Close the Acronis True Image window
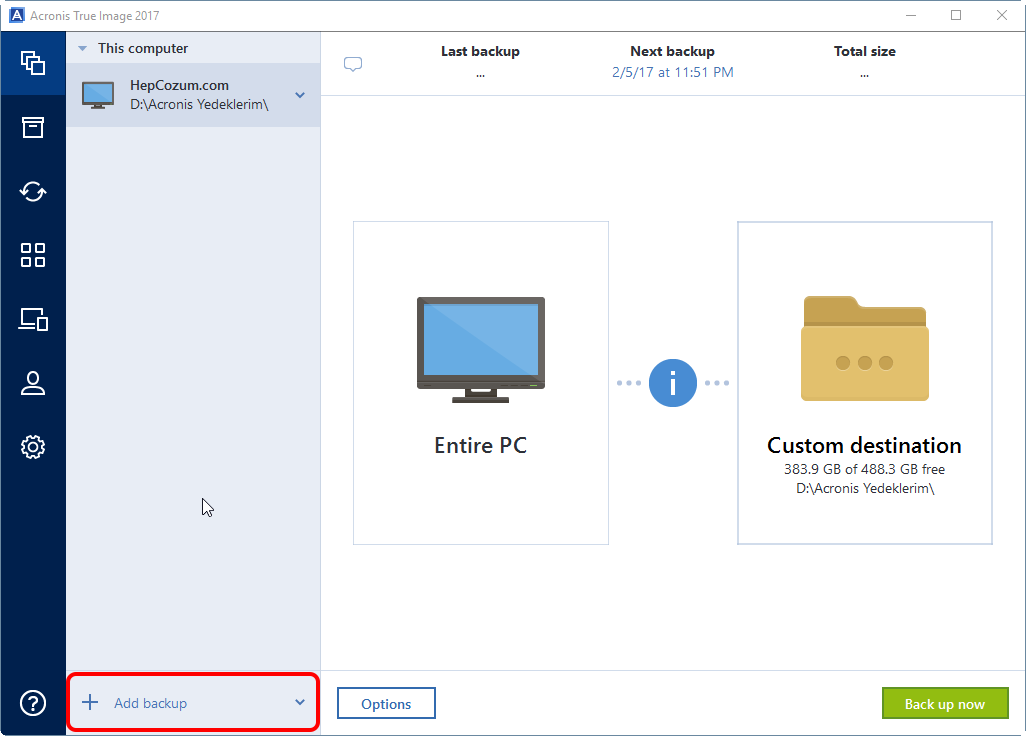Image resolution: width=1026 pixels, height=736 pixels. [1002, 15]
